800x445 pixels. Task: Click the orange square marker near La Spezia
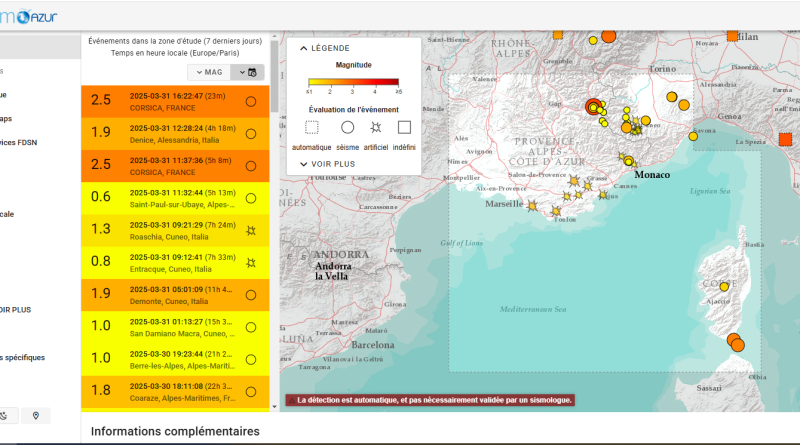tap(785, 139)
